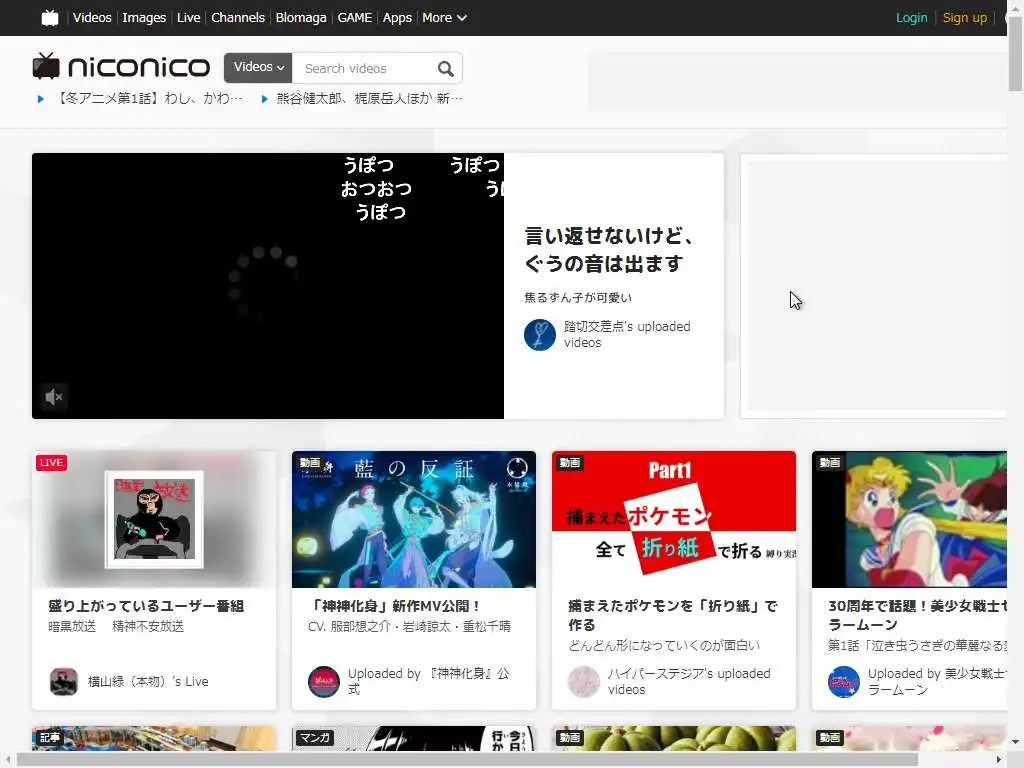The height and width of the screenshot is (768, 1024).
Task: Open the 藍の反証 video thumbnail
Action: 413,519
